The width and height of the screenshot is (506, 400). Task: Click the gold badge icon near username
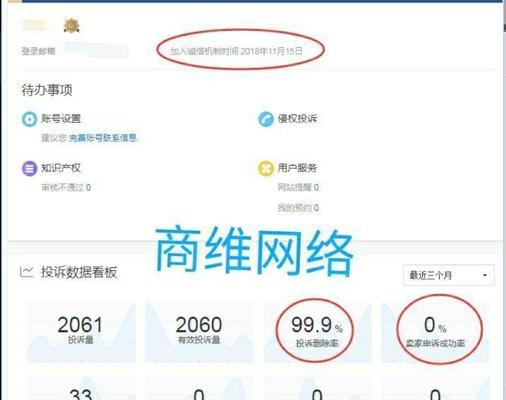tap(72, 26)
